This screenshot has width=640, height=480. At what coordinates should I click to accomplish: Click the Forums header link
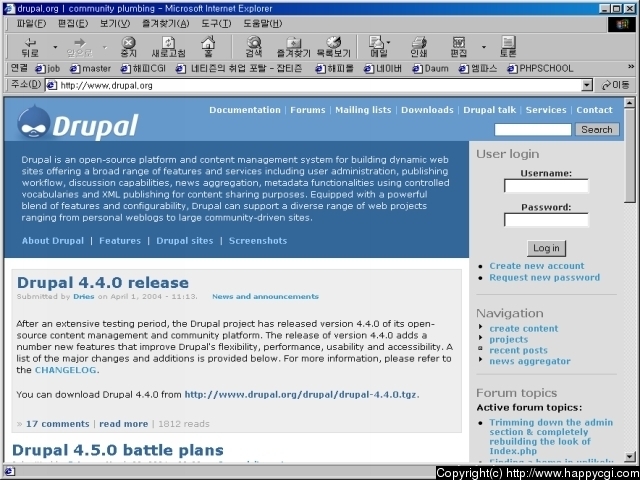point(308,110)
